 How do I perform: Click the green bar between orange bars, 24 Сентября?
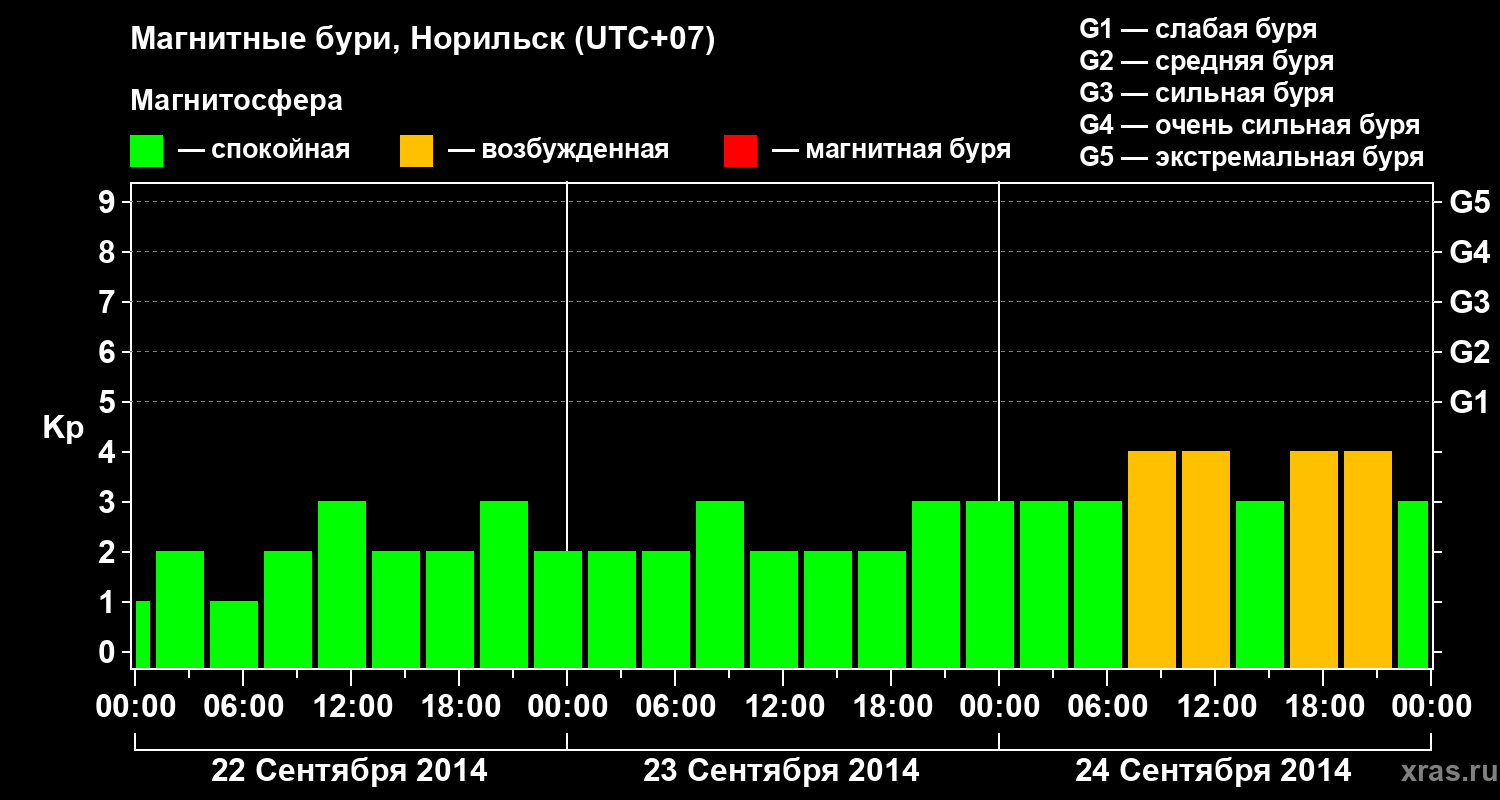(1260, 584)
